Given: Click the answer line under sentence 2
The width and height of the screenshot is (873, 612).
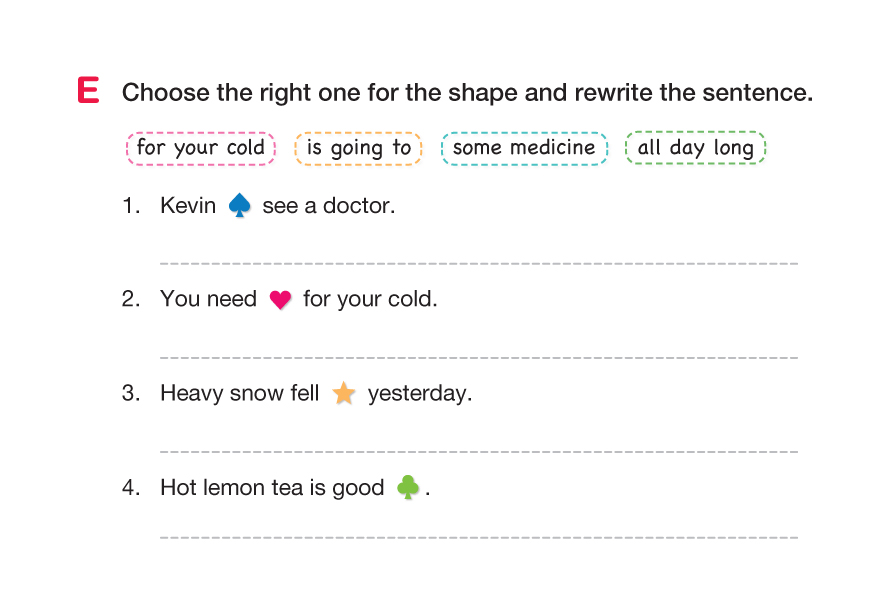Looking at the screenshot, I should click(x=478, y=356).
